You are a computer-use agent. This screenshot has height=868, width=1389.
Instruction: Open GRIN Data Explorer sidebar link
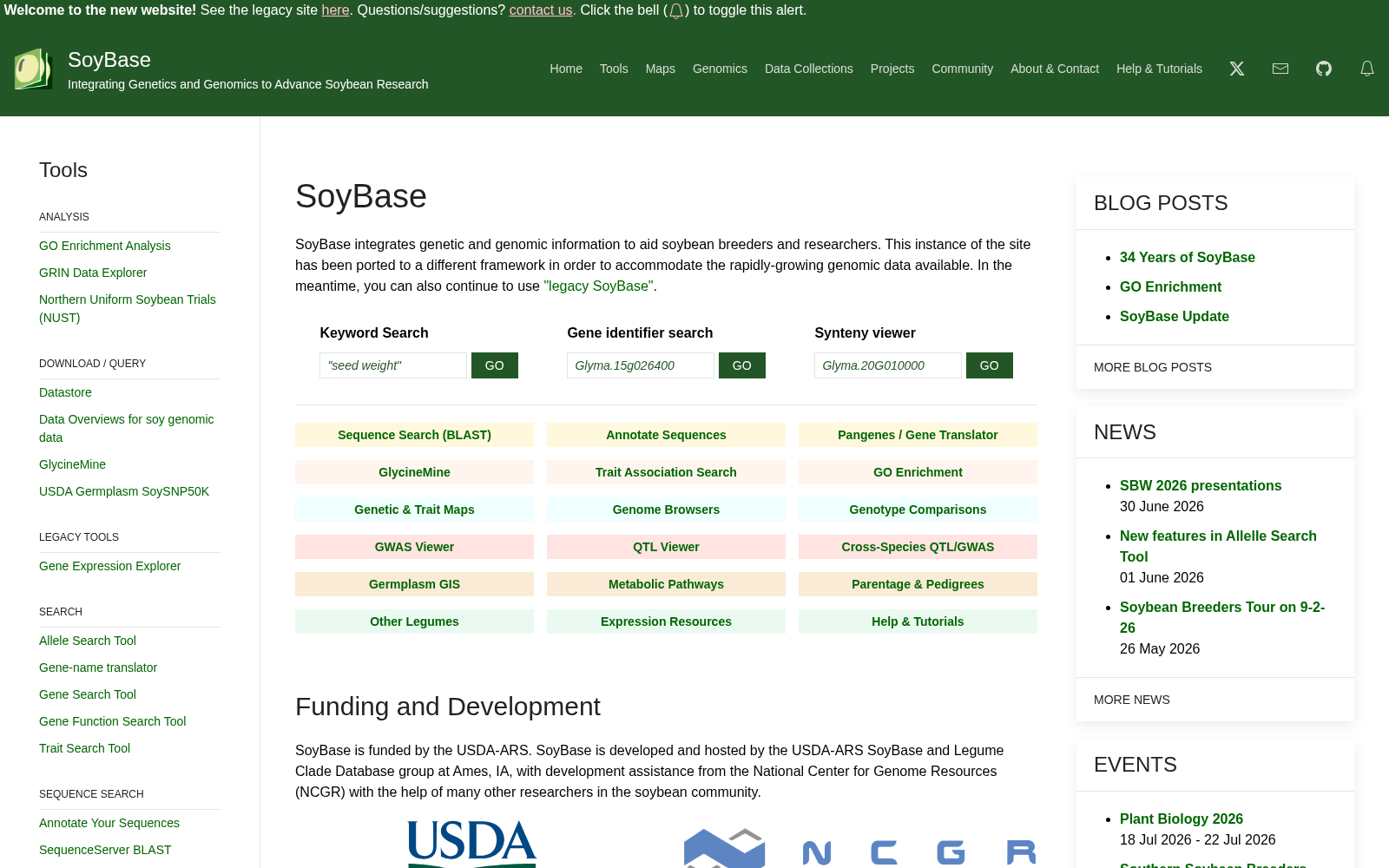[x=93, y=273]
